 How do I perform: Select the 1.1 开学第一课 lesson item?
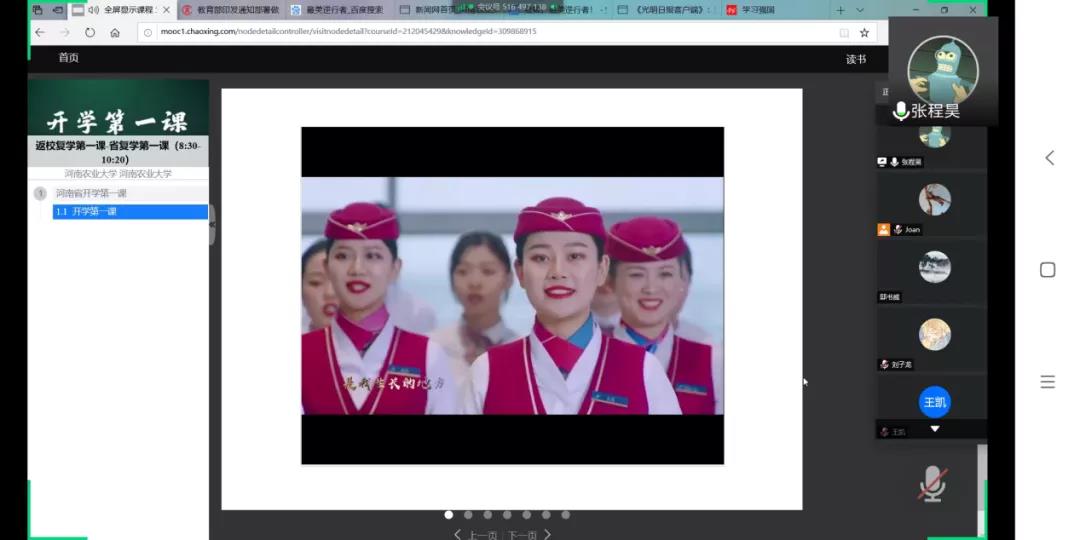[x=130, y=212]
